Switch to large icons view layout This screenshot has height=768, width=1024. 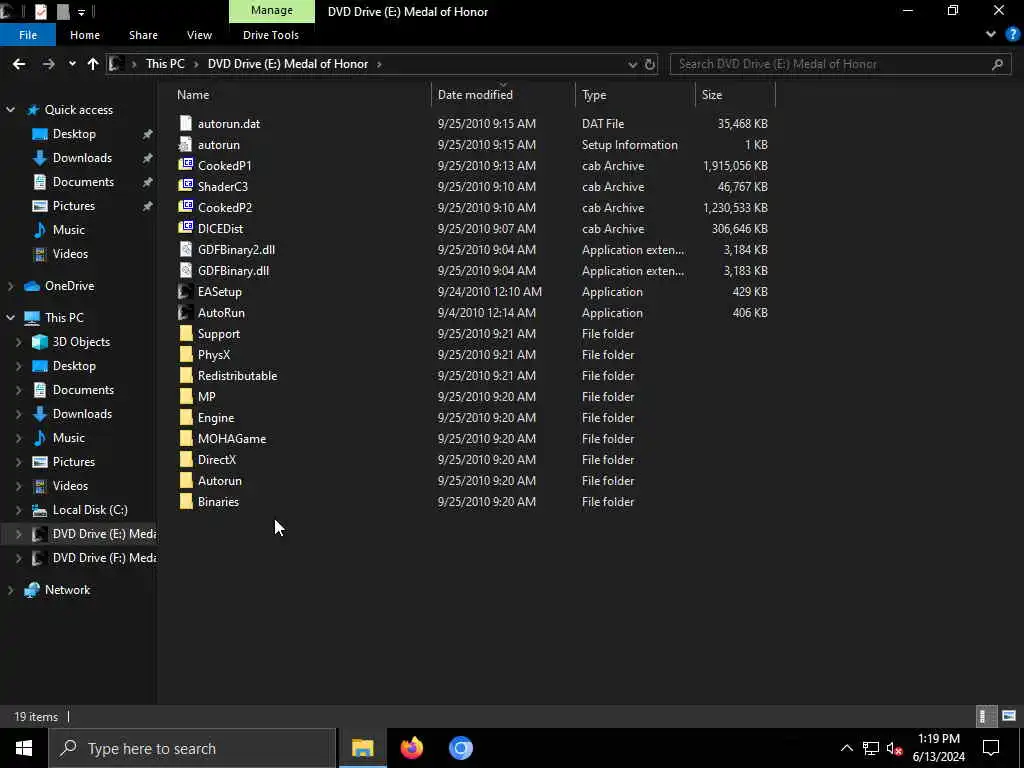point(1009,716)
